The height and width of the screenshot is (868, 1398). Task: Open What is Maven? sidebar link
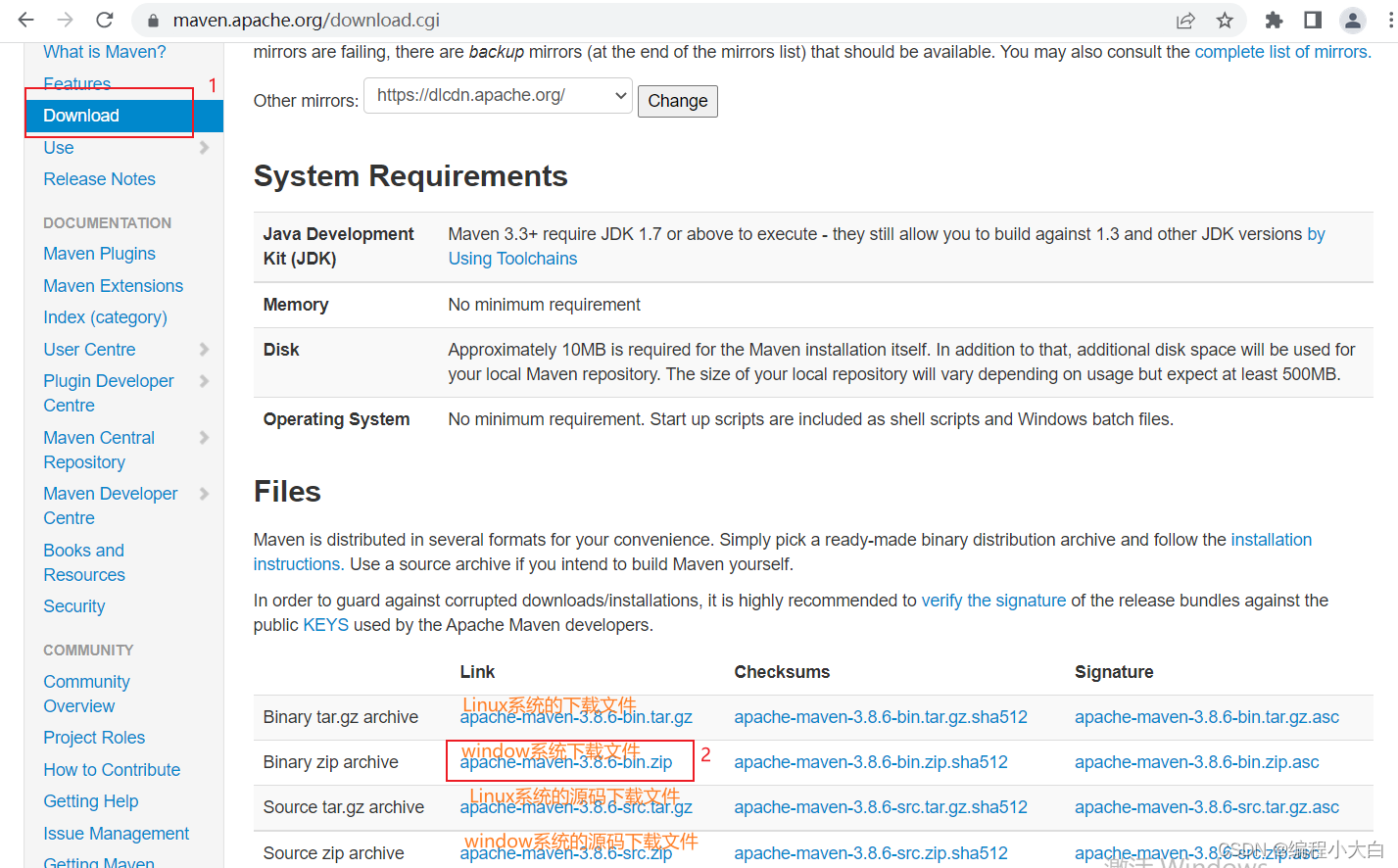tap(105, 52)
